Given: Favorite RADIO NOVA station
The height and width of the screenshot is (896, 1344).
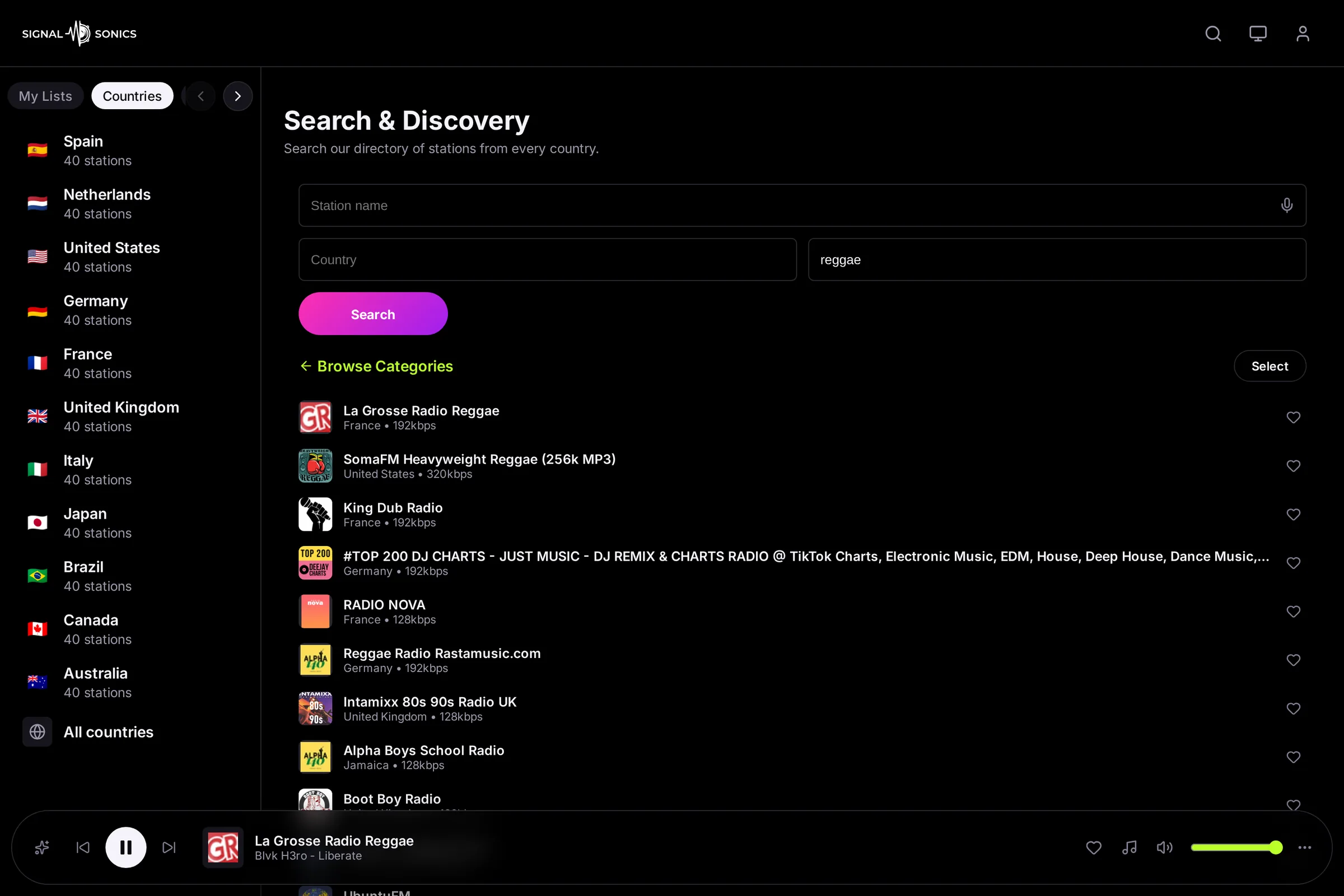Looking at the screenshot, I should tap(1293, 612).
